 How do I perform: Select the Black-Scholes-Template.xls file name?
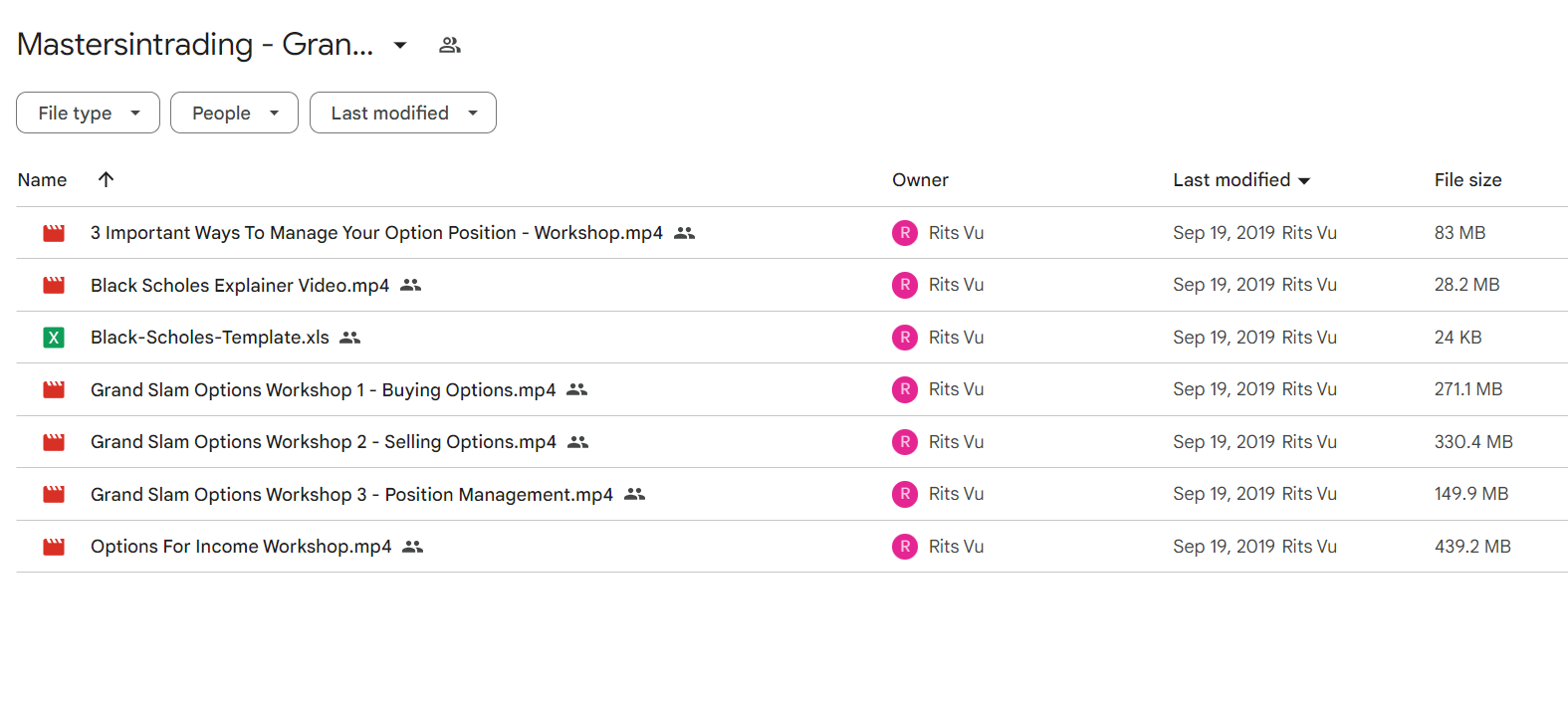point(210,338)
